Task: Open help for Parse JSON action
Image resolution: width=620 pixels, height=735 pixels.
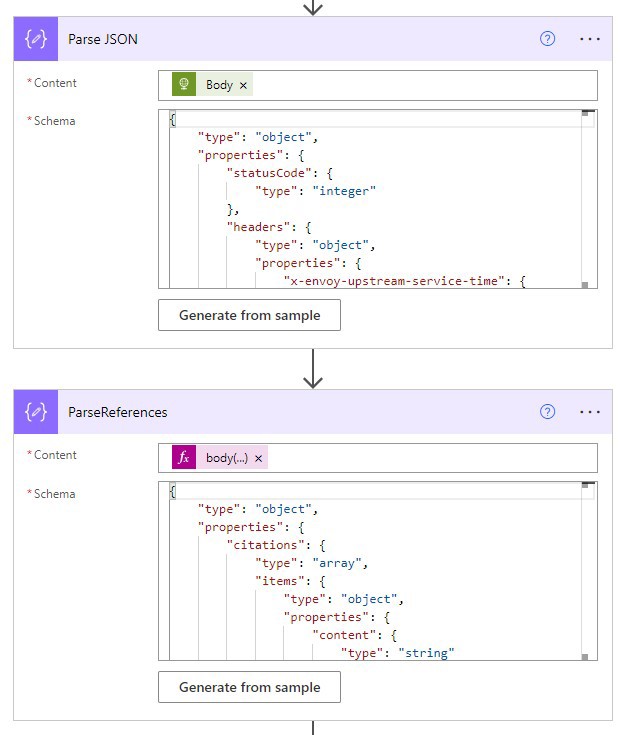Action: (x=547, y=39)
